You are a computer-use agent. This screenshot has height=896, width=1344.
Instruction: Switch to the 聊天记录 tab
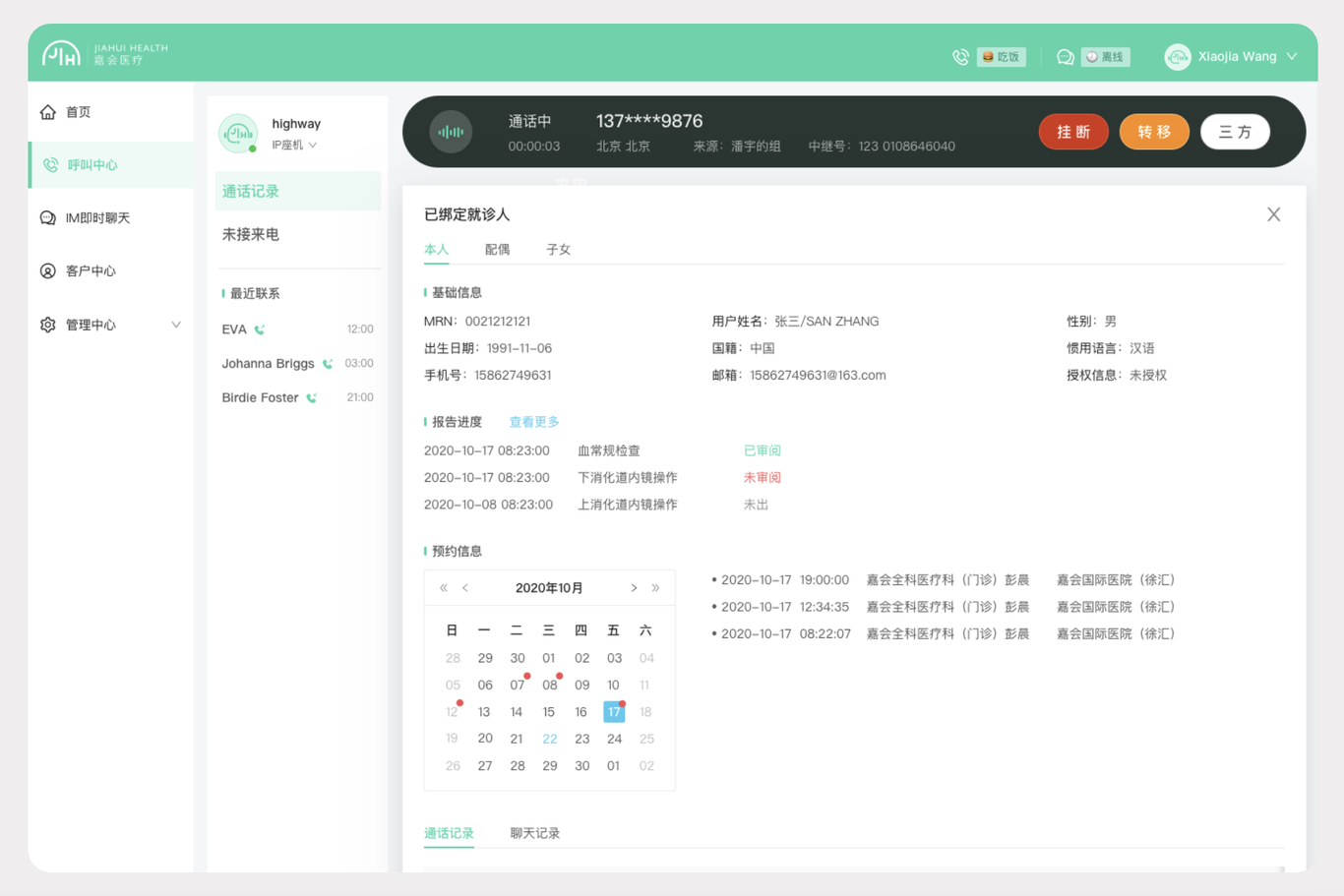point(535,834)
